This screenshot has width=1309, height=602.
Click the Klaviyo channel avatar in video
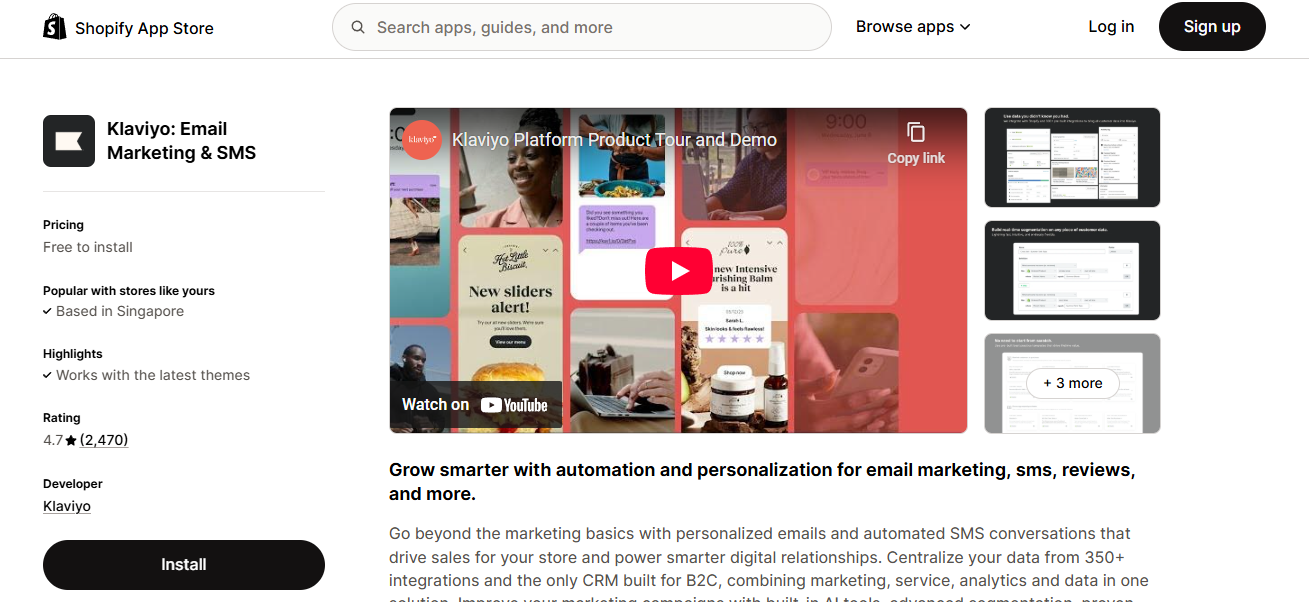point(422,140)
